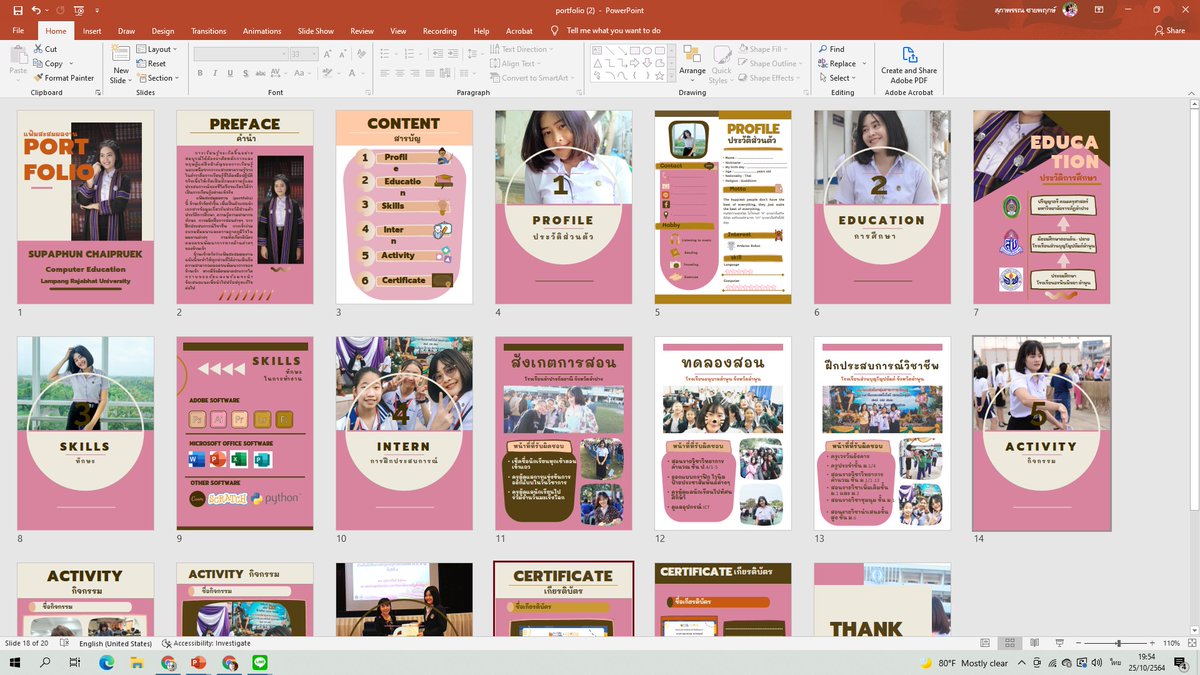Image resolution: width=1200 pixels, height=675 pixels.
Task: Show hidden system tray icons
Action: point(1022,663)
